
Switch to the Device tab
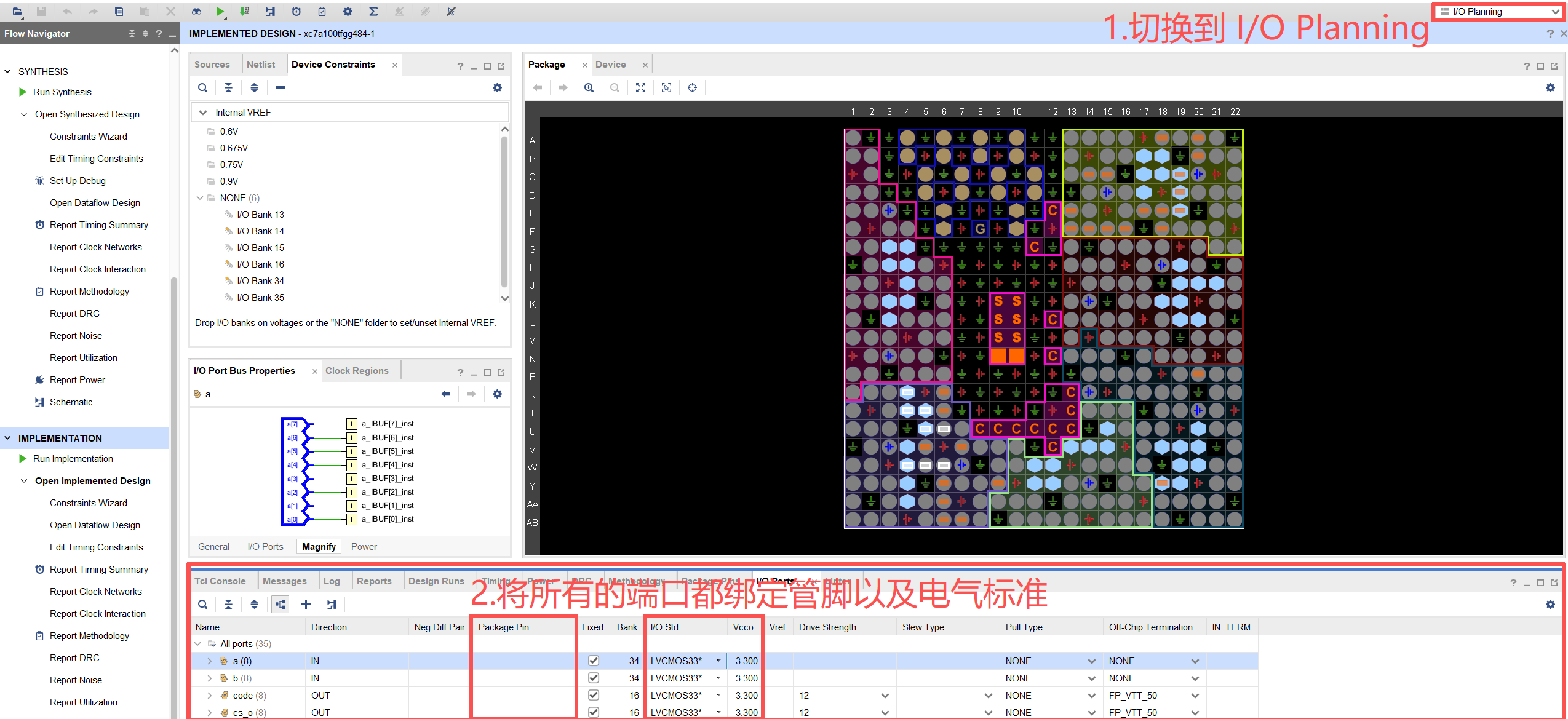(x=610, y=65)
